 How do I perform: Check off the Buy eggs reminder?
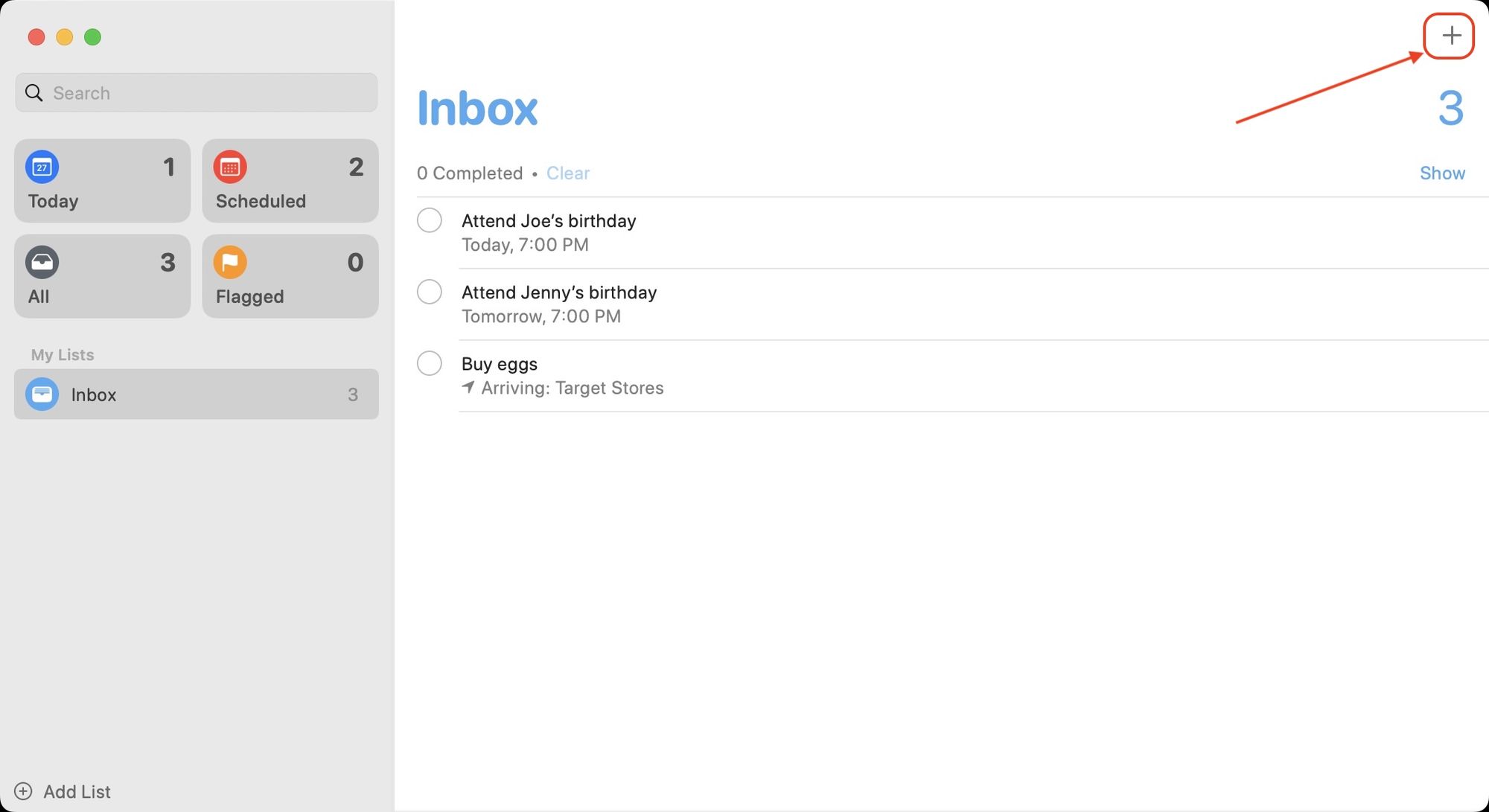click(429, 363)
